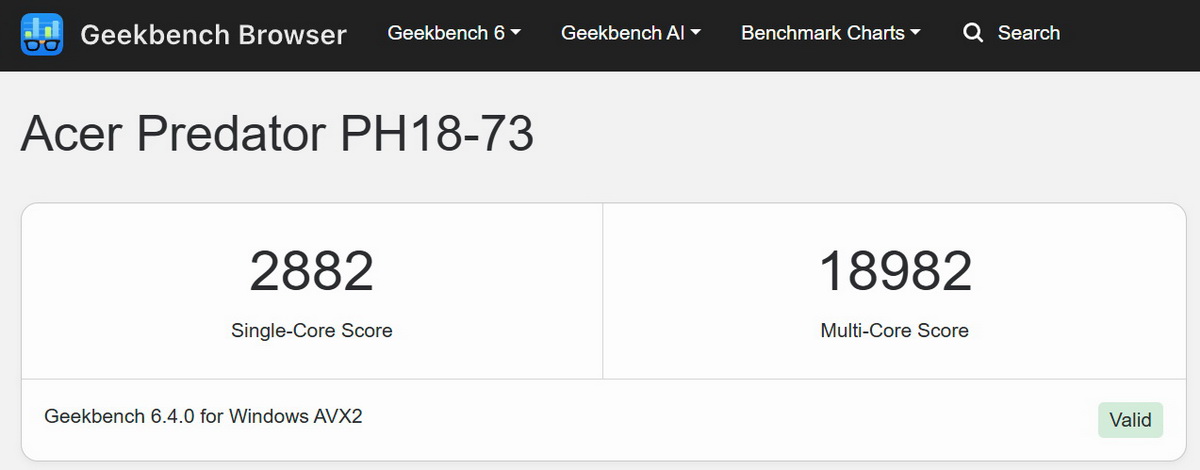Open the Geekbench 6 menu
1200x470 pixels.
446,33
